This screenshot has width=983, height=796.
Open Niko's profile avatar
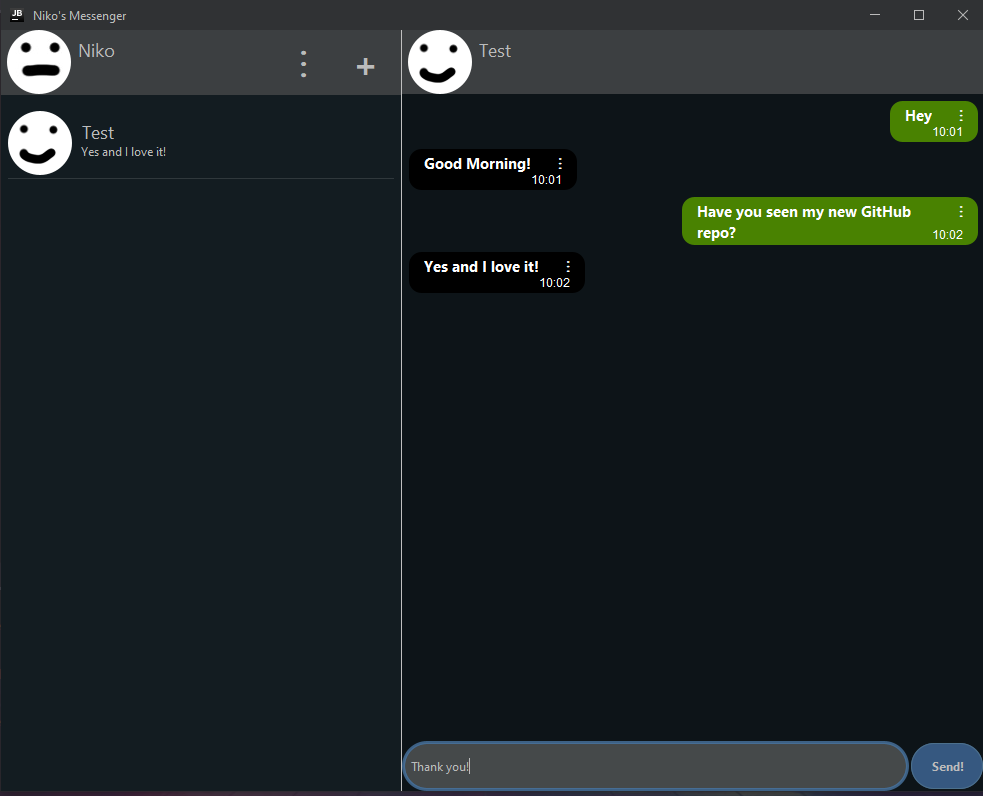[39, 62]
